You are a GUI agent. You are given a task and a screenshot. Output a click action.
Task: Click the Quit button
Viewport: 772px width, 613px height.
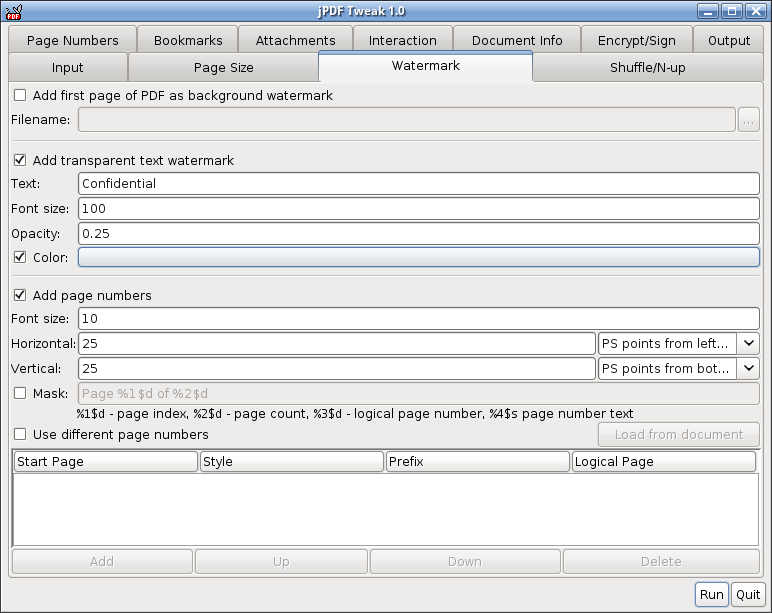tap(748, 594)
